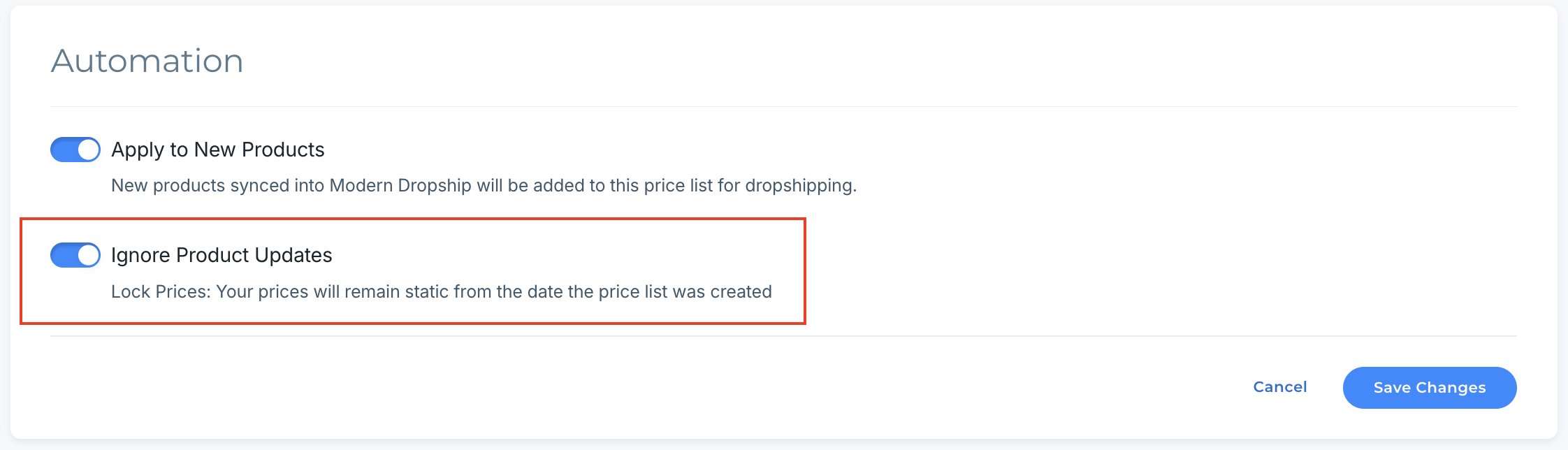Screen dimensions: 1568x450
Task: Discard changes with Cancel
Action: [x=1279, y=387]
